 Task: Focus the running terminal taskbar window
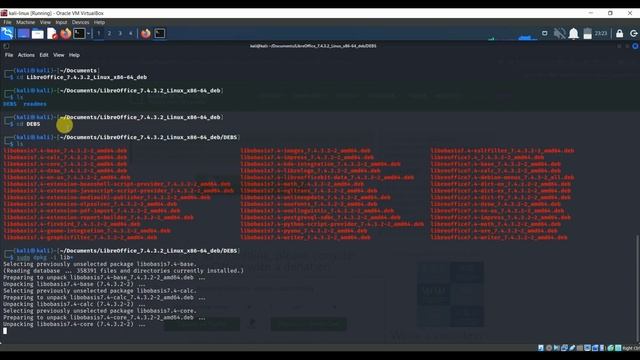tap(160, 33)
